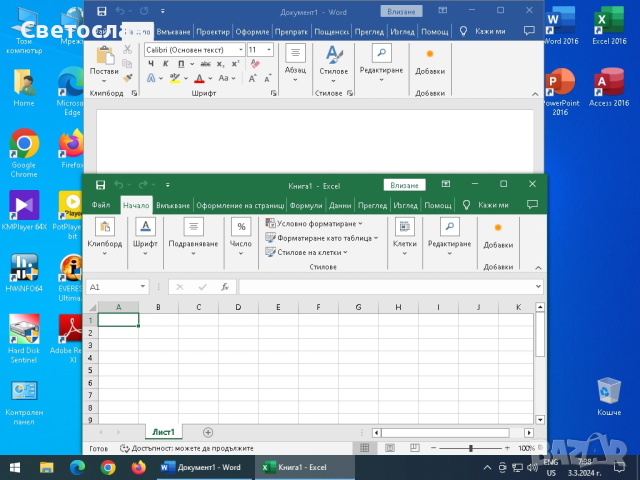Expand the Name Box dropdown showing A1
The image size is (640, 480).
coord(143,287)
